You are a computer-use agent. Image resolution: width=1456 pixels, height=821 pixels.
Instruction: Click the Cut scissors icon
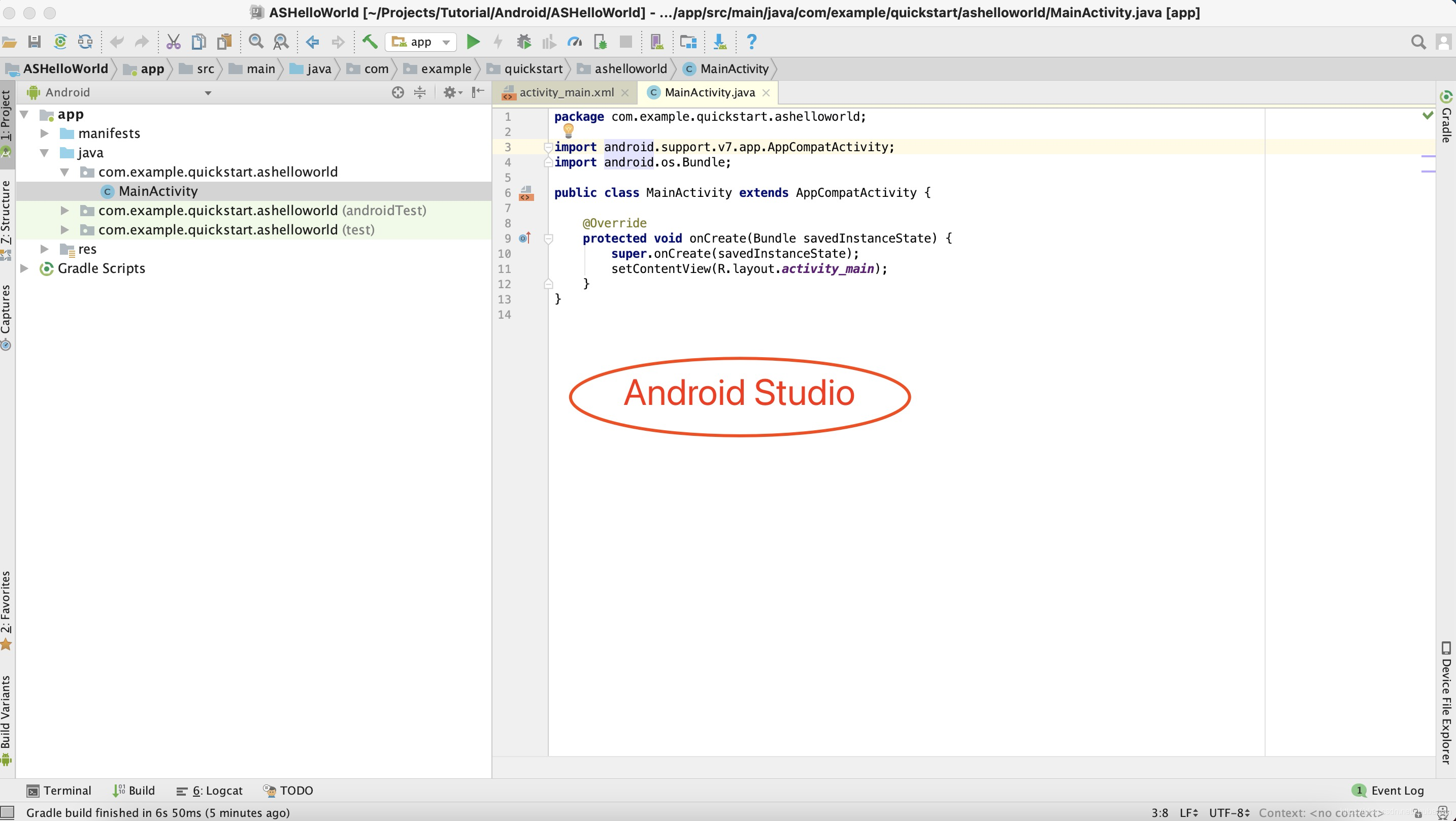173,42
